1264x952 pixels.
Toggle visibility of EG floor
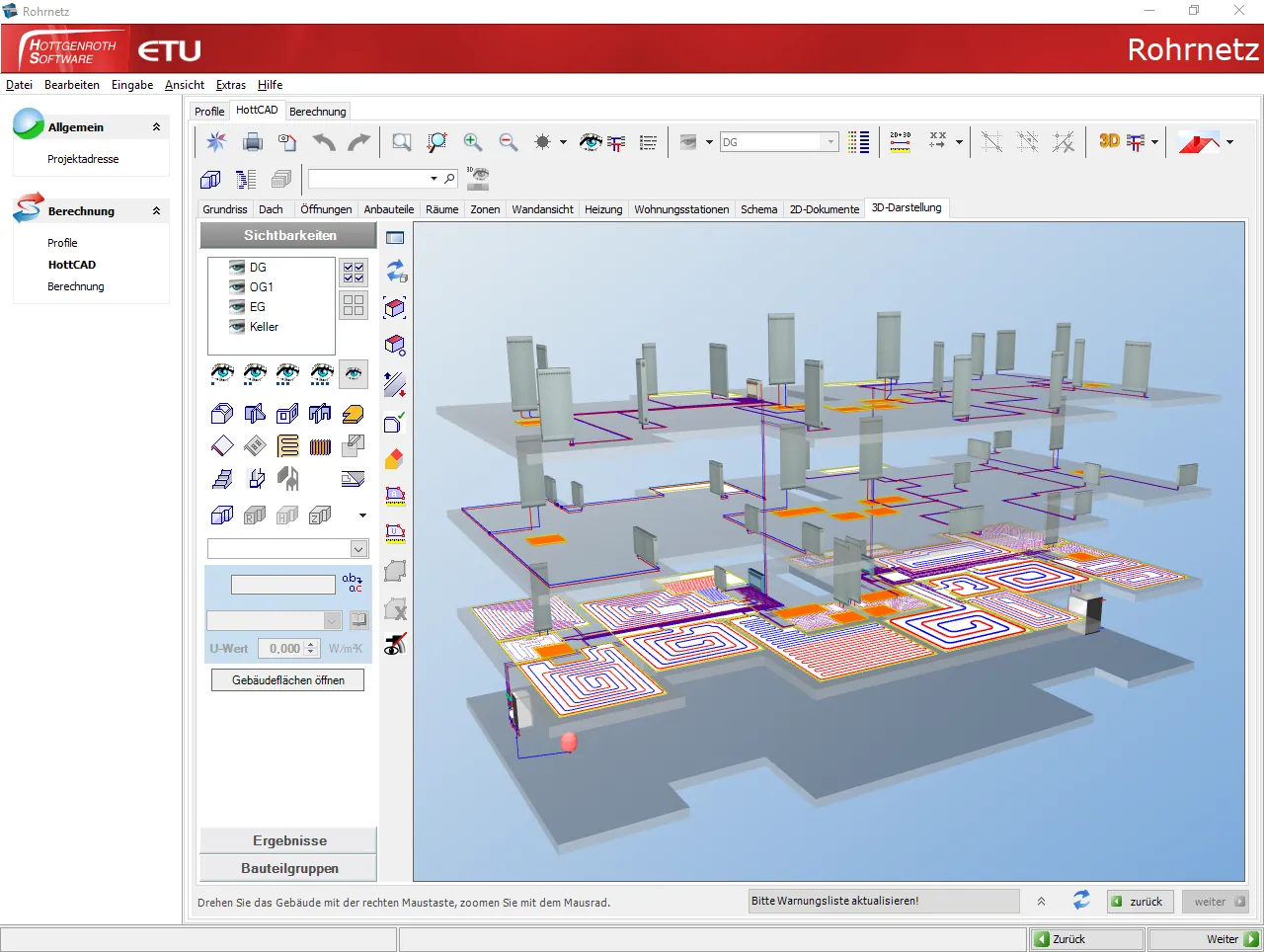pyautogui.click(x=237, y=307)
